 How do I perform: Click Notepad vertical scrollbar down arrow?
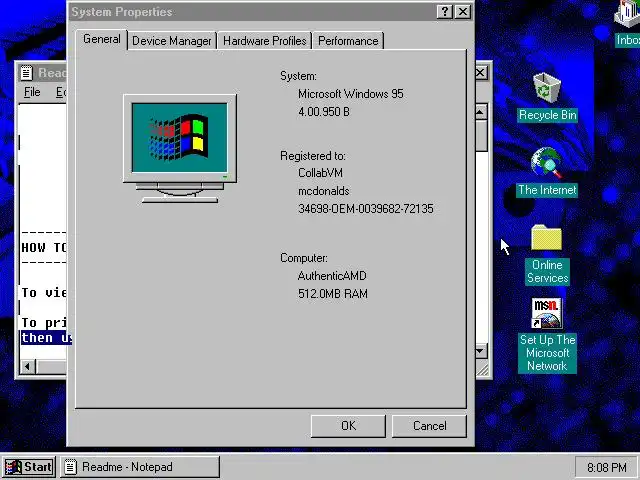click(480, 351)
